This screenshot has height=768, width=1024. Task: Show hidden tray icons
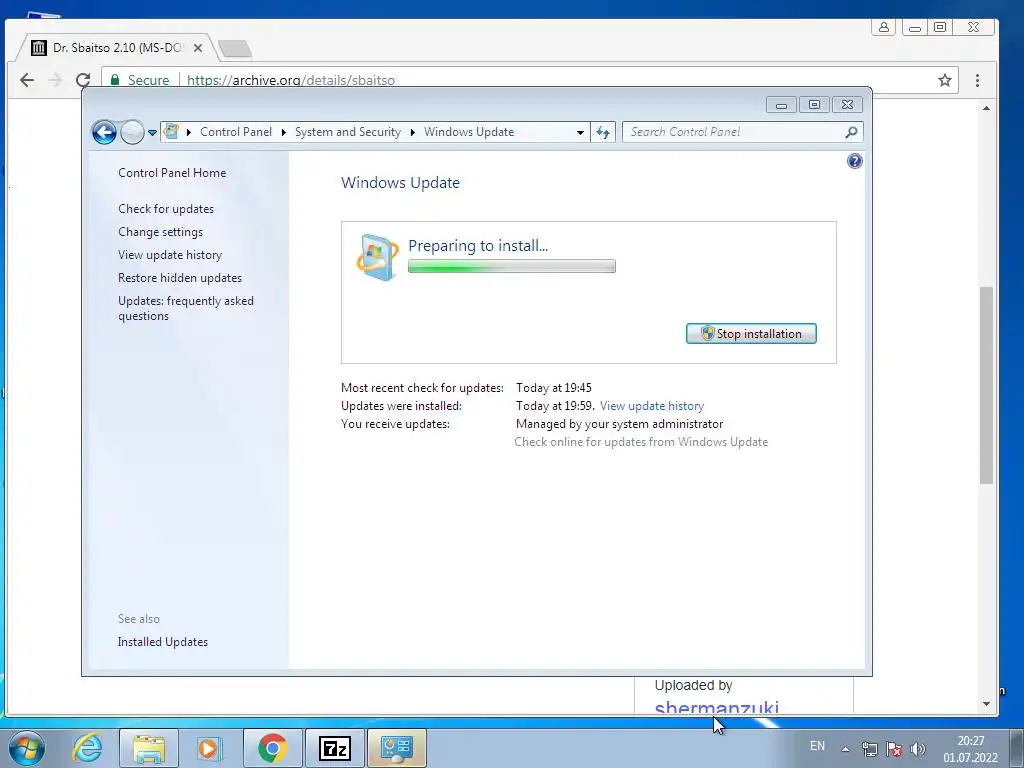pos(845,749)
